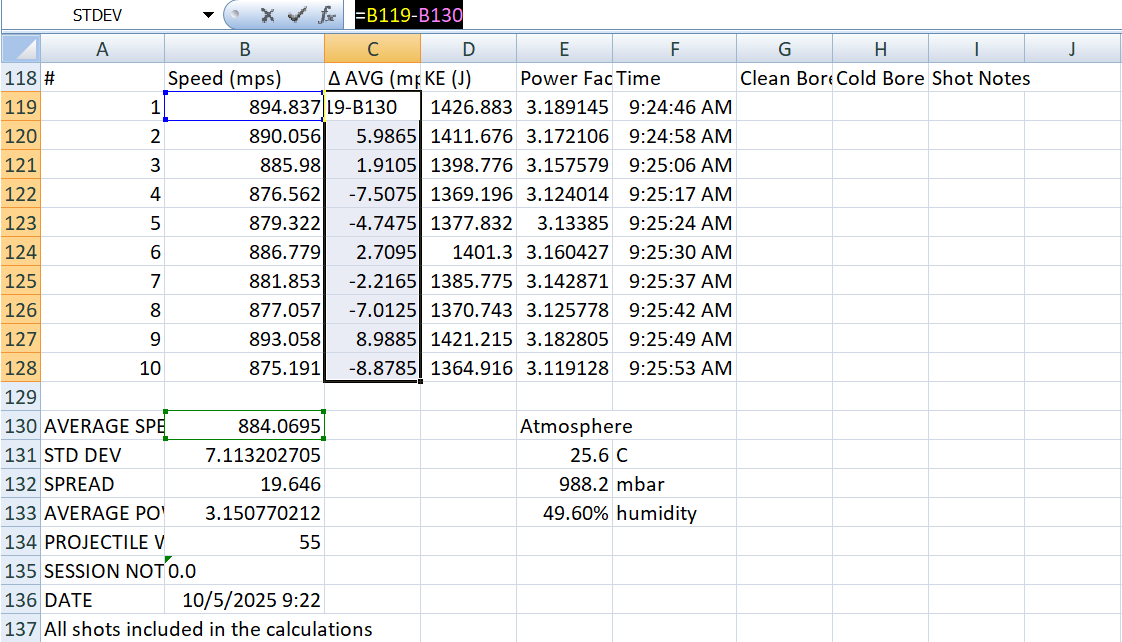Select the column B header
This screenshot has height=642, width=1122.
244,49
